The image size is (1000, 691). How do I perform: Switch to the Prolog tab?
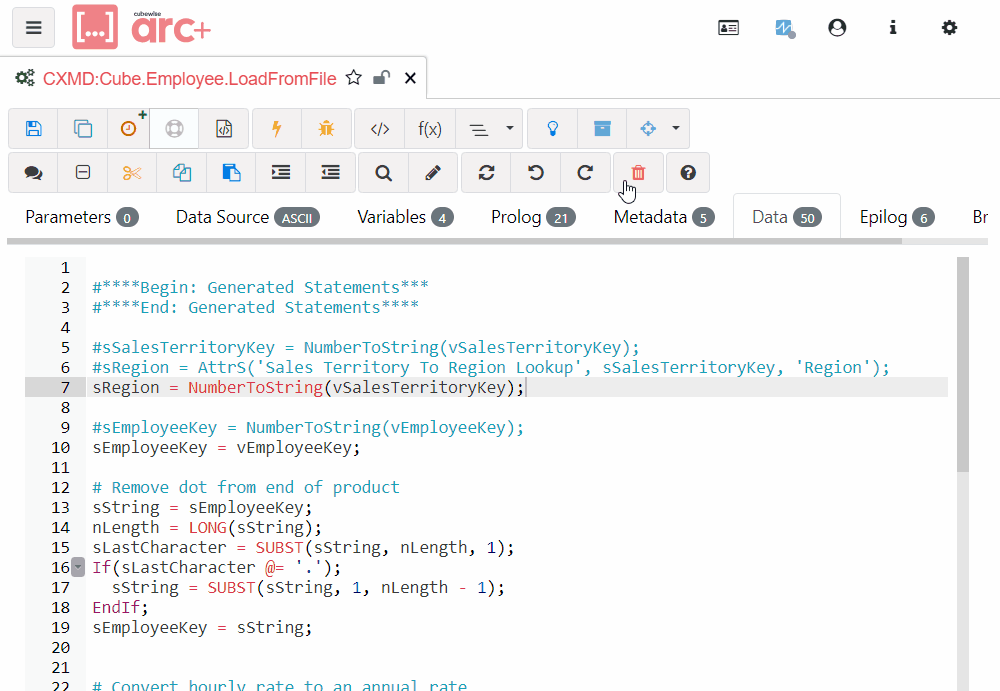coord(532,217)
